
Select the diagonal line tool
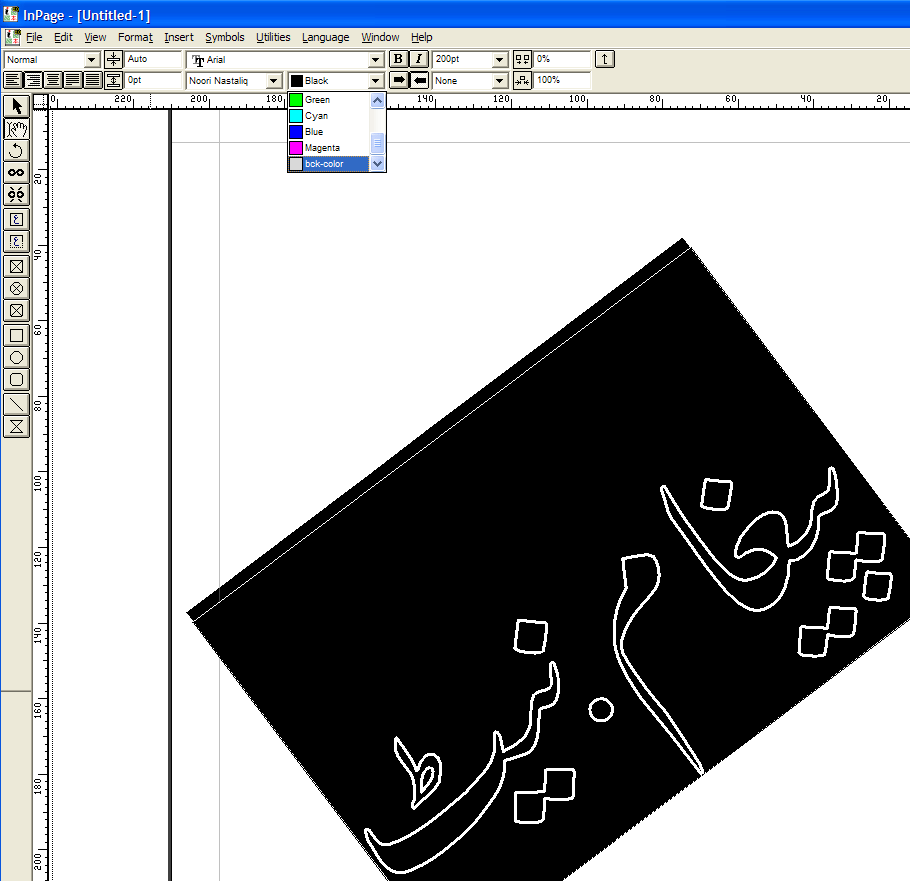click(x=16, y=403)
